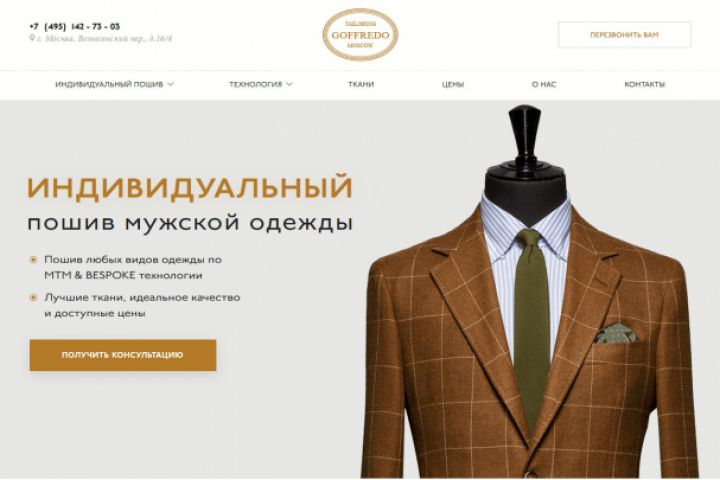The height and width of the screenshot is (480, 720).
Task: Navigate to 'О нас'
Action: click(x=544, y=84)
